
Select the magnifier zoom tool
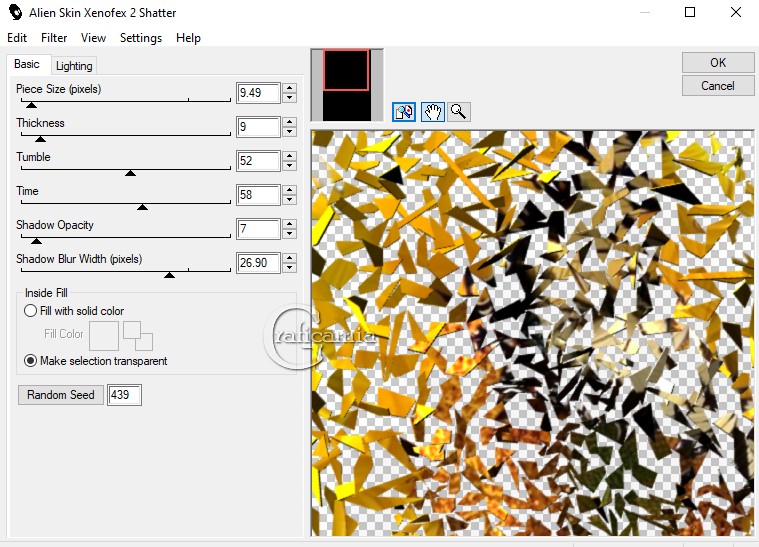pos(458,112)
